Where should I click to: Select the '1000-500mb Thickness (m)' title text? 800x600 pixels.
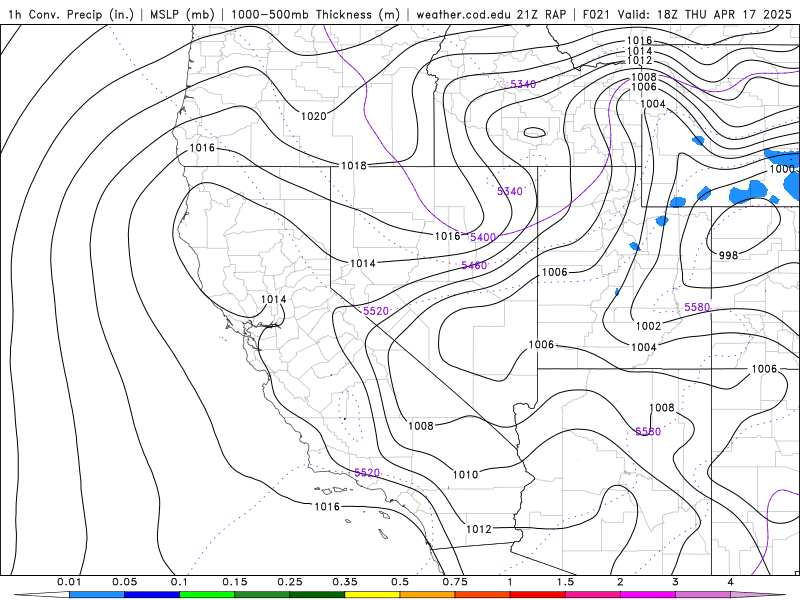pyautogui.click(x=315, y=14)
